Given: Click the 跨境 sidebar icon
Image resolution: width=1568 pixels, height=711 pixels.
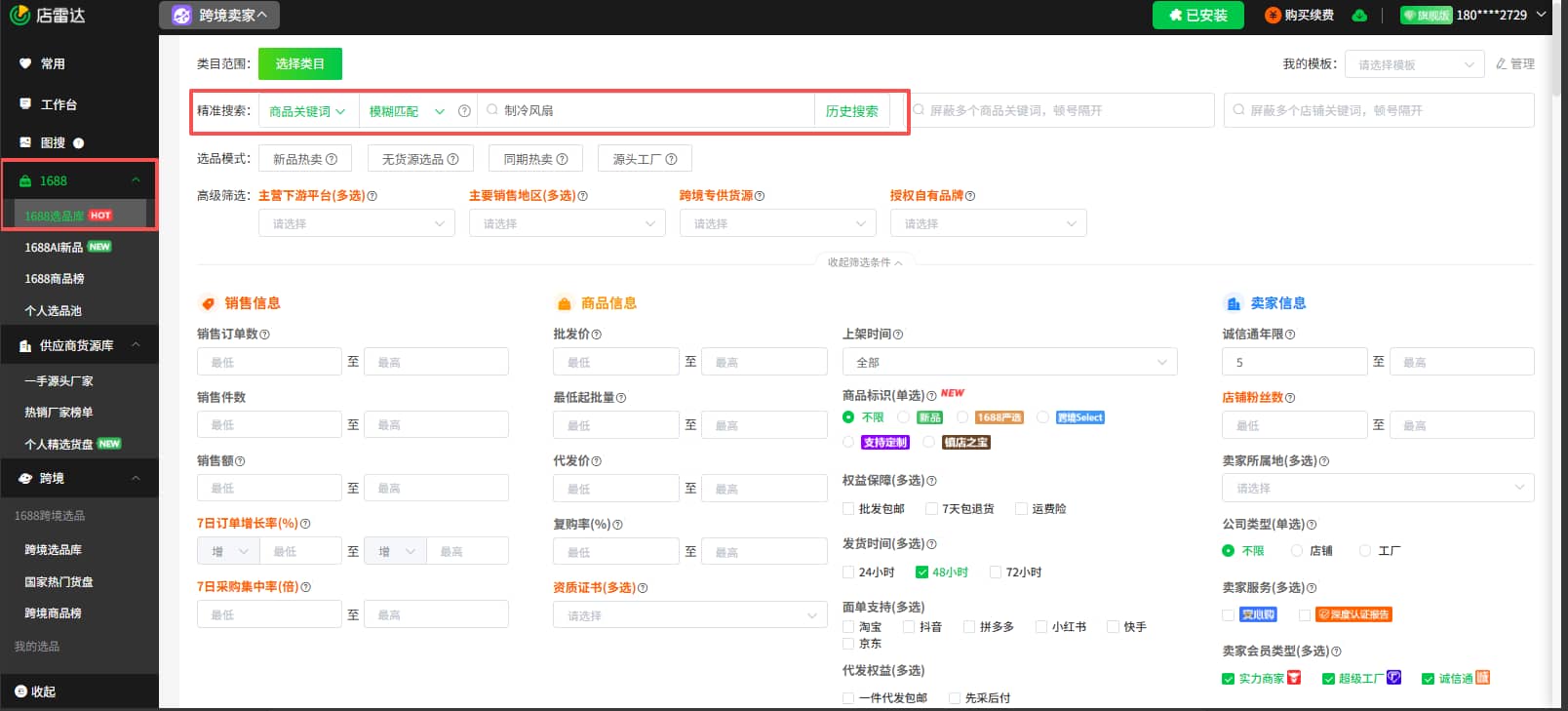Looking at the screenshot, I should click(x=25, y=478).
